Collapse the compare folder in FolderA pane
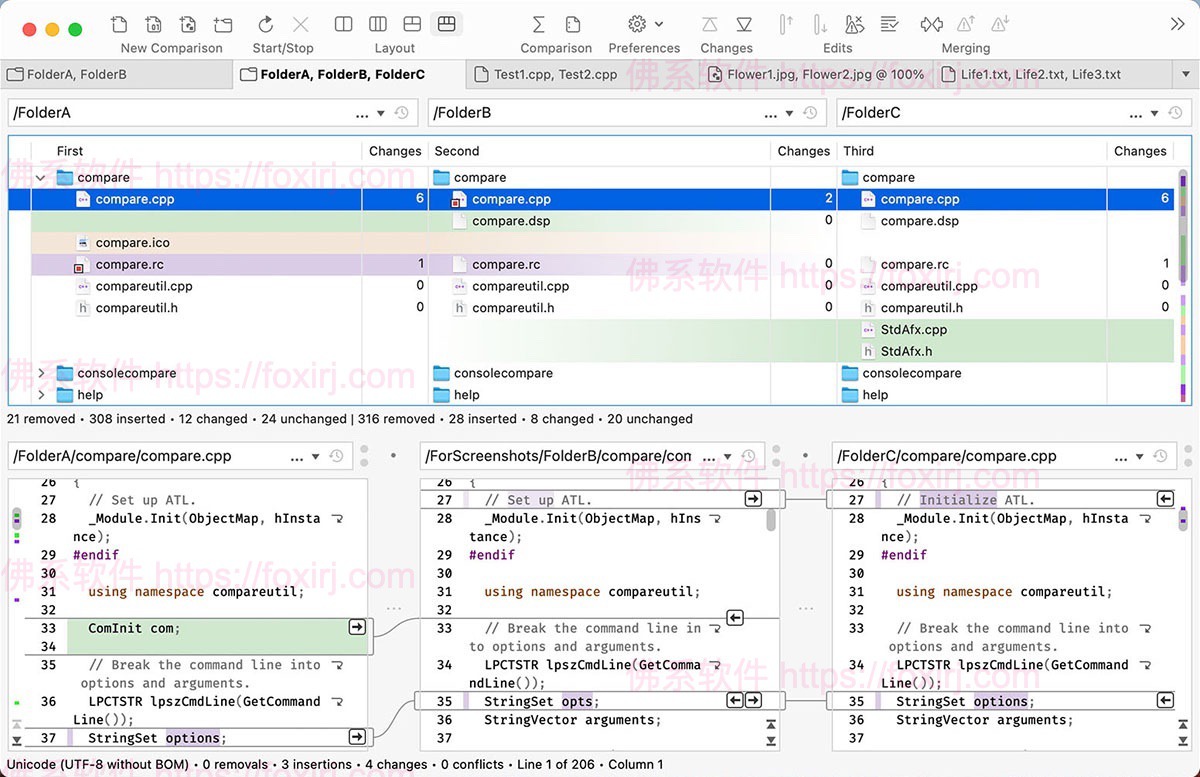The height and width of the screenshot is (777, 1200). click(40, 177)
